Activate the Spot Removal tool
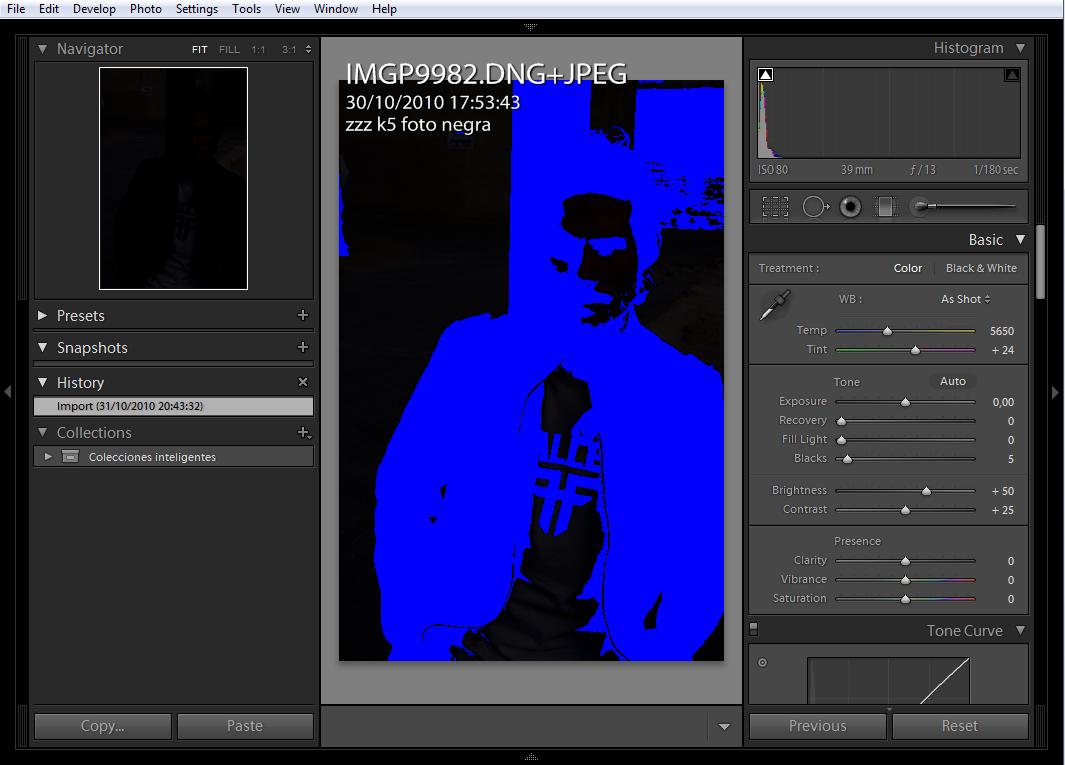 point(815,207)
